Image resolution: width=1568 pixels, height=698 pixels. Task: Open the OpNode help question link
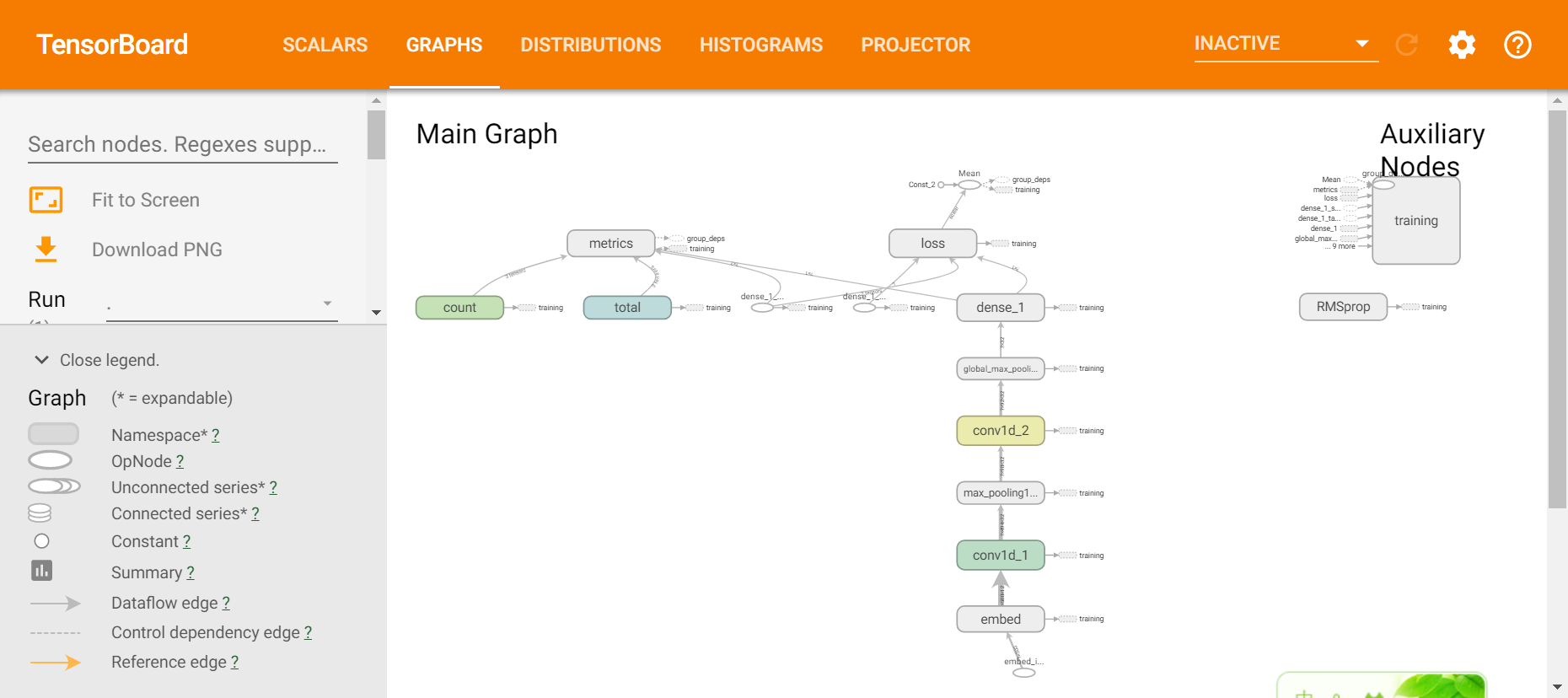pos(180,461)
